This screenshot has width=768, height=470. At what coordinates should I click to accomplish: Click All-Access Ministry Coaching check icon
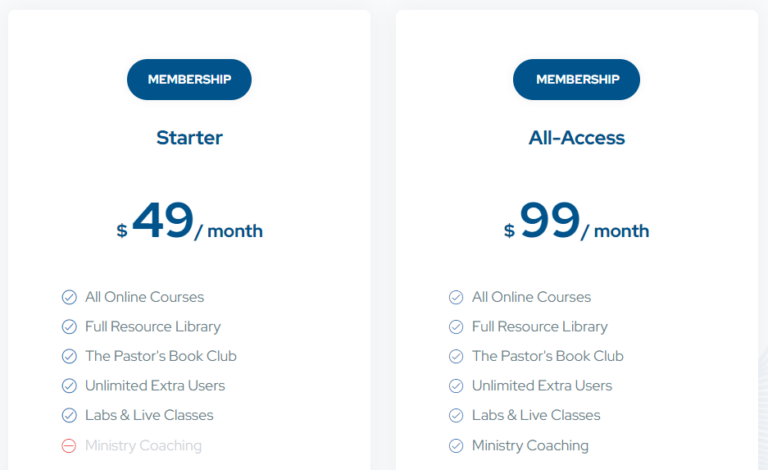click(x=456, y=446)
